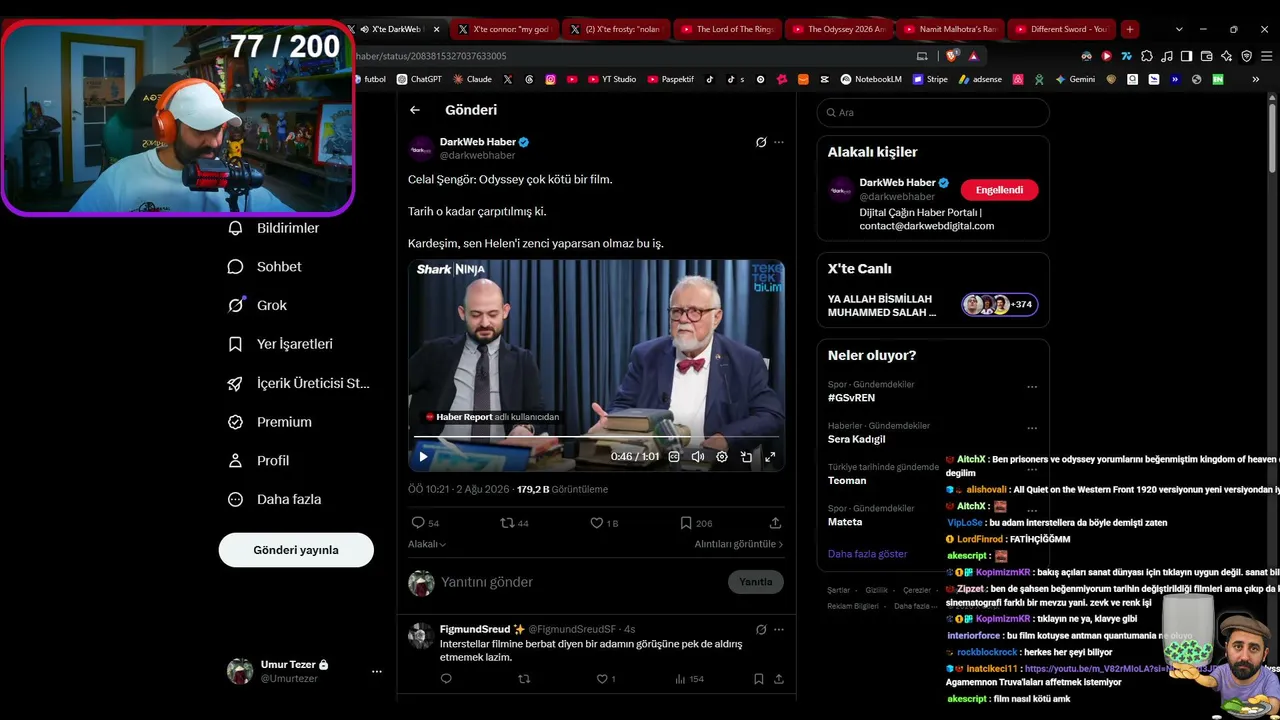This screenshot has height=720, width=1280.
Task: Open ChatGPT bookmark
Action: (x=419, y=79)
